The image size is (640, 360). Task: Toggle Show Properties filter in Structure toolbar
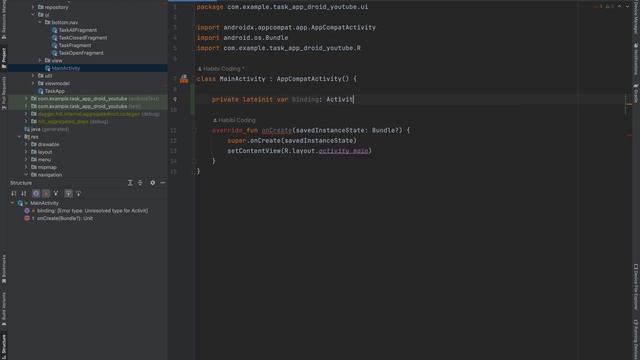click(x=36, y=193)
